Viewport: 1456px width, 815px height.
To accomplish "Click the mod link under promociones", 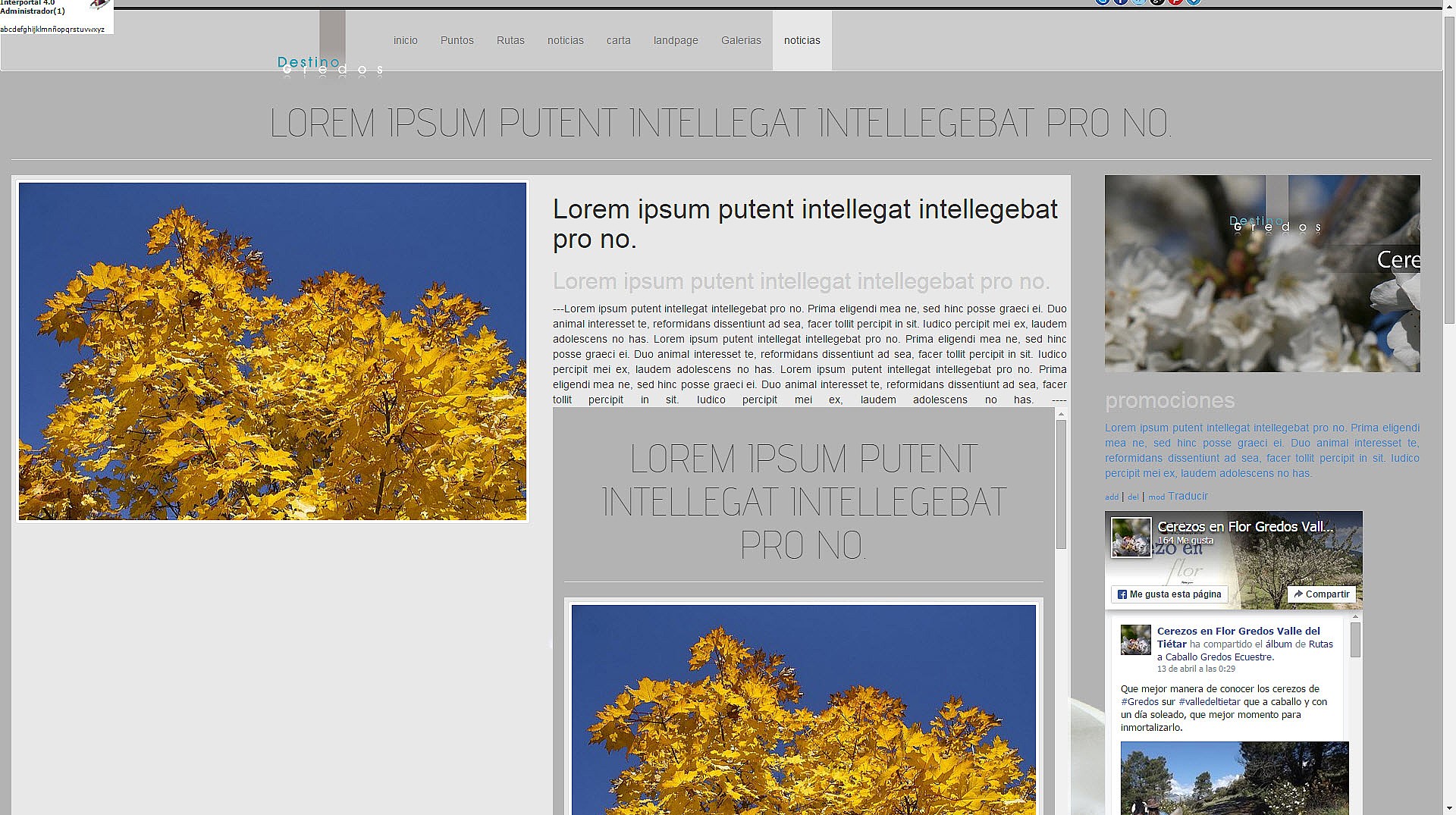I will 1156,497.
